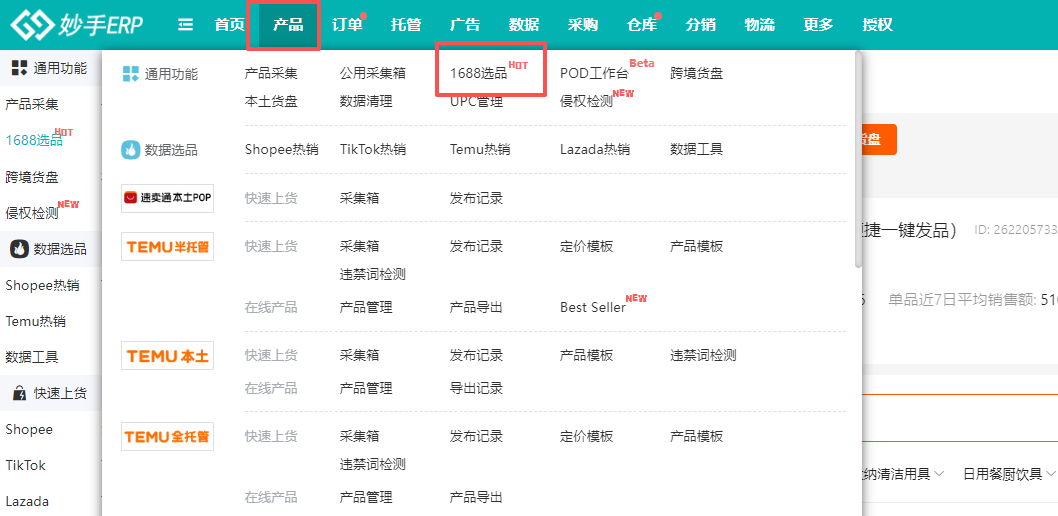This screenshot has height=516, width=1058.
Task: Open 产品导出 under TEMU全托管
Action: click(x=476, y=498)
